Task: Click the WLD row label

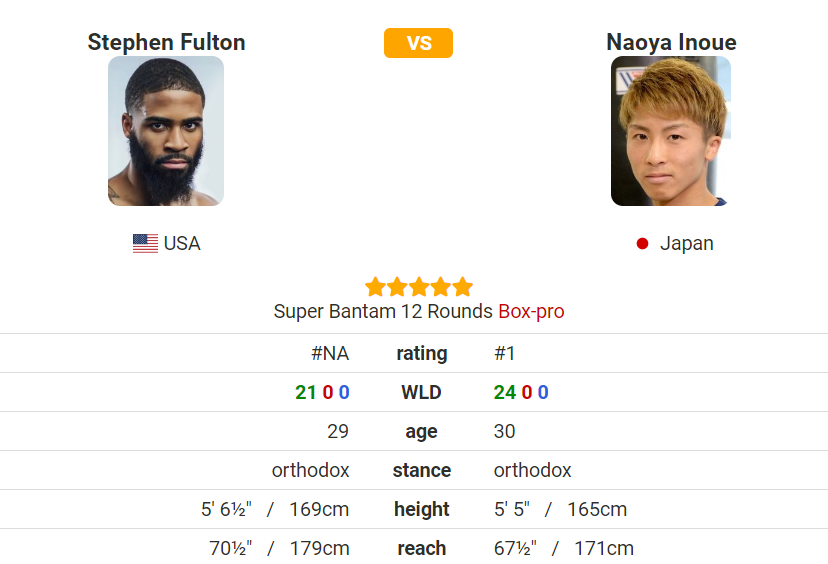Action: click(x=421, y=392)
